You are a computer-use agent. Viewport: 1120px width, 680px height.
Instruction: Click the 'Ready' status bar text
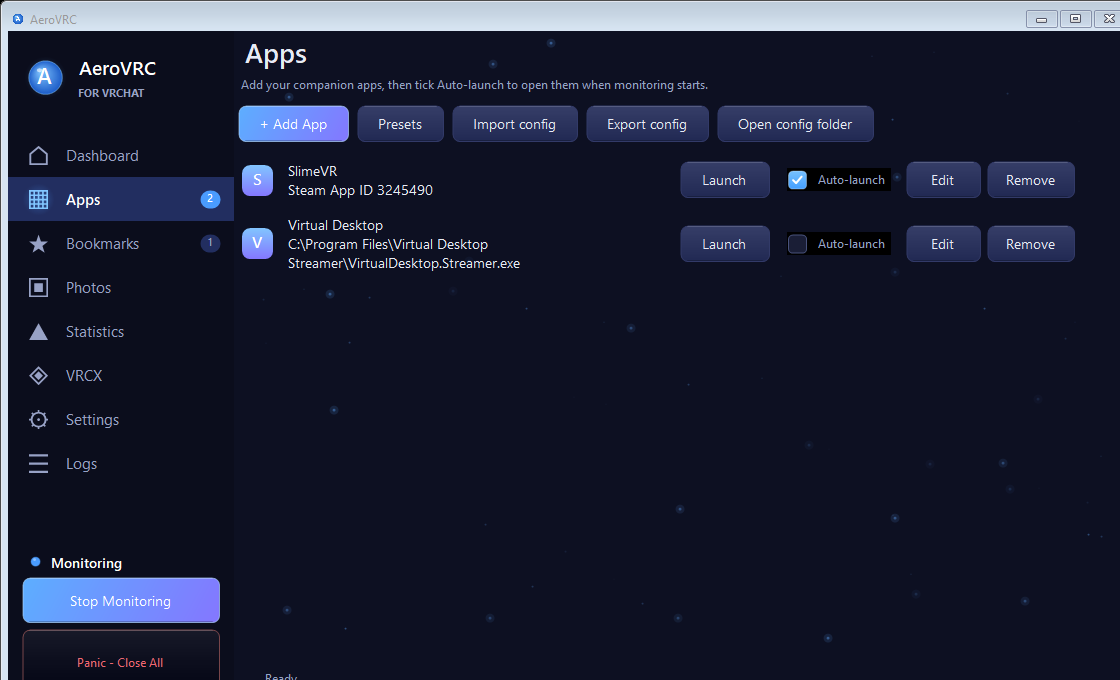[x=281, y=676]
